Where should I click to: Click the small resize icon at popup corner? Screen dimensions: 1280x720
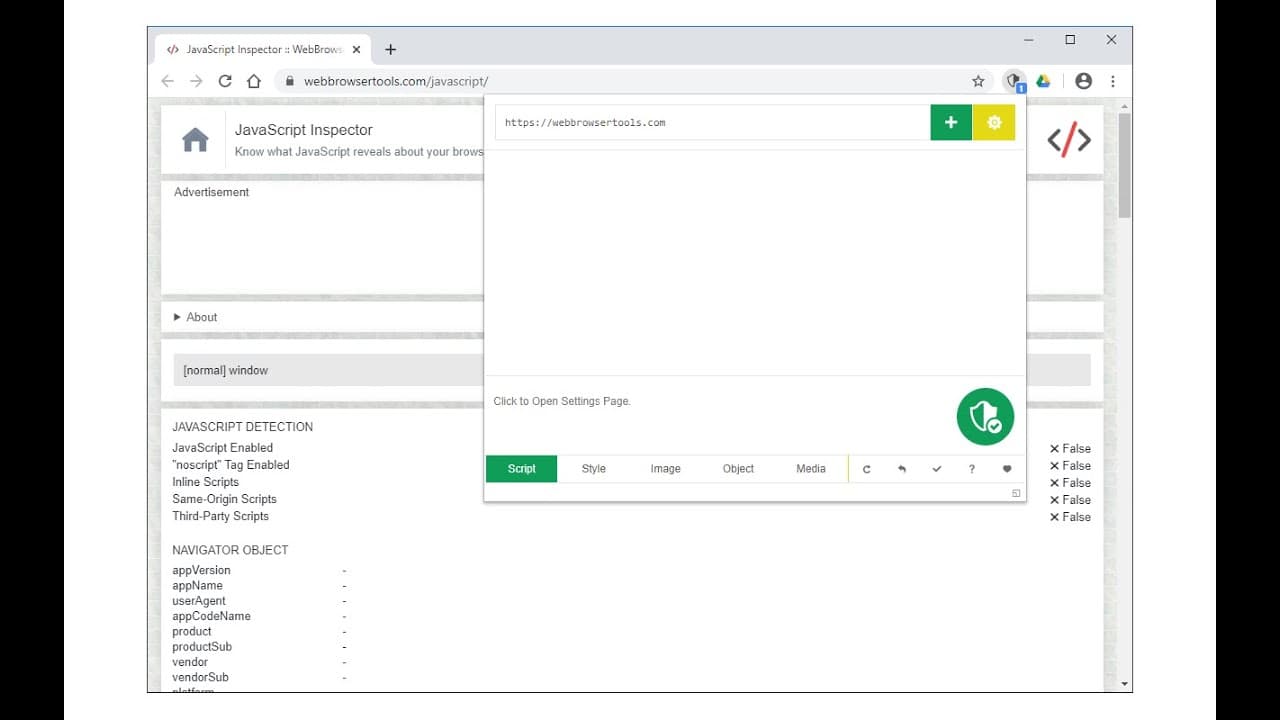pyautogui.click(x=1016, y=493)
